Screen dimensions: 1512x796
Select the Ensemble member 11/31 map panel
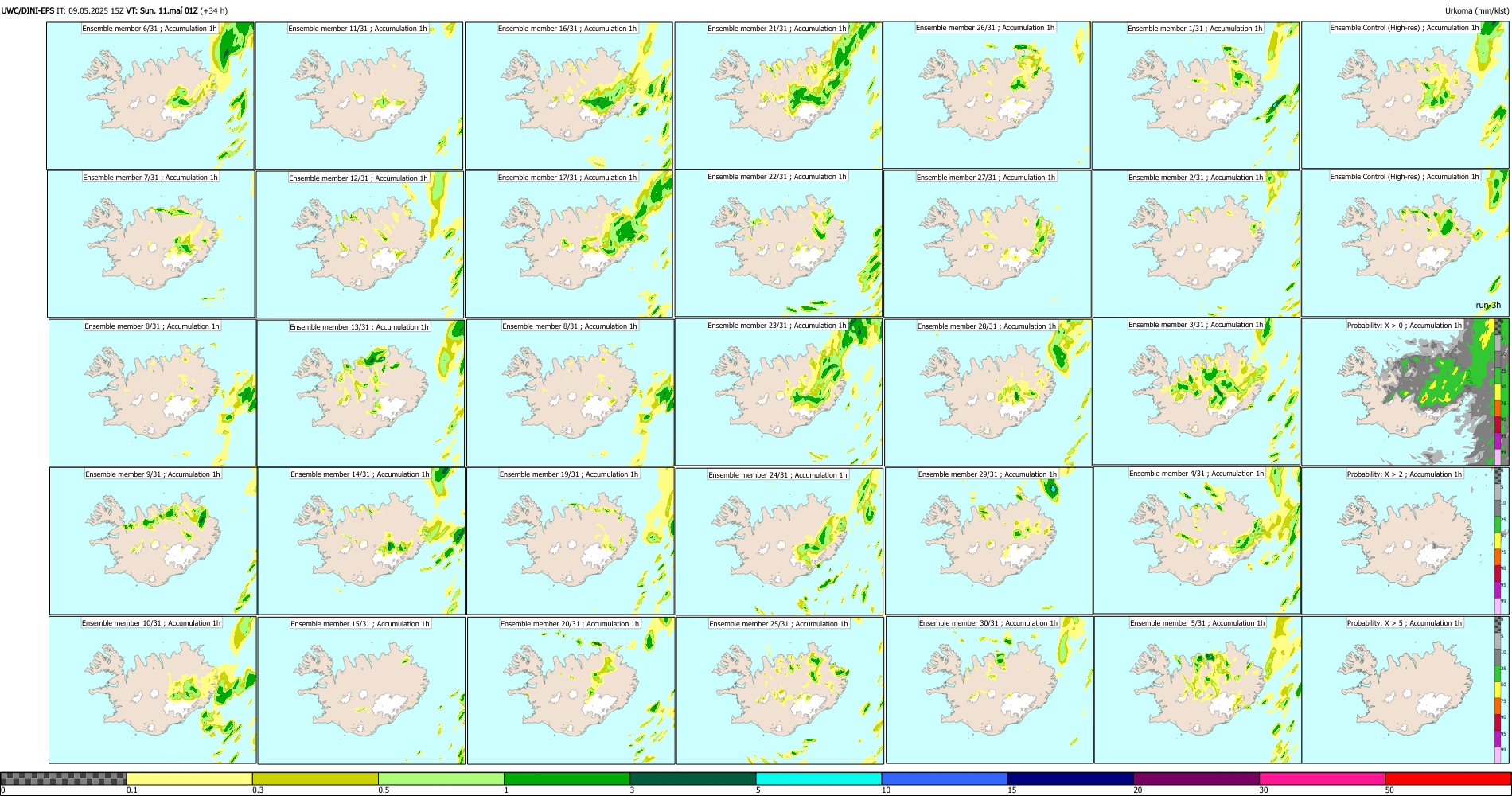(359, 96)
